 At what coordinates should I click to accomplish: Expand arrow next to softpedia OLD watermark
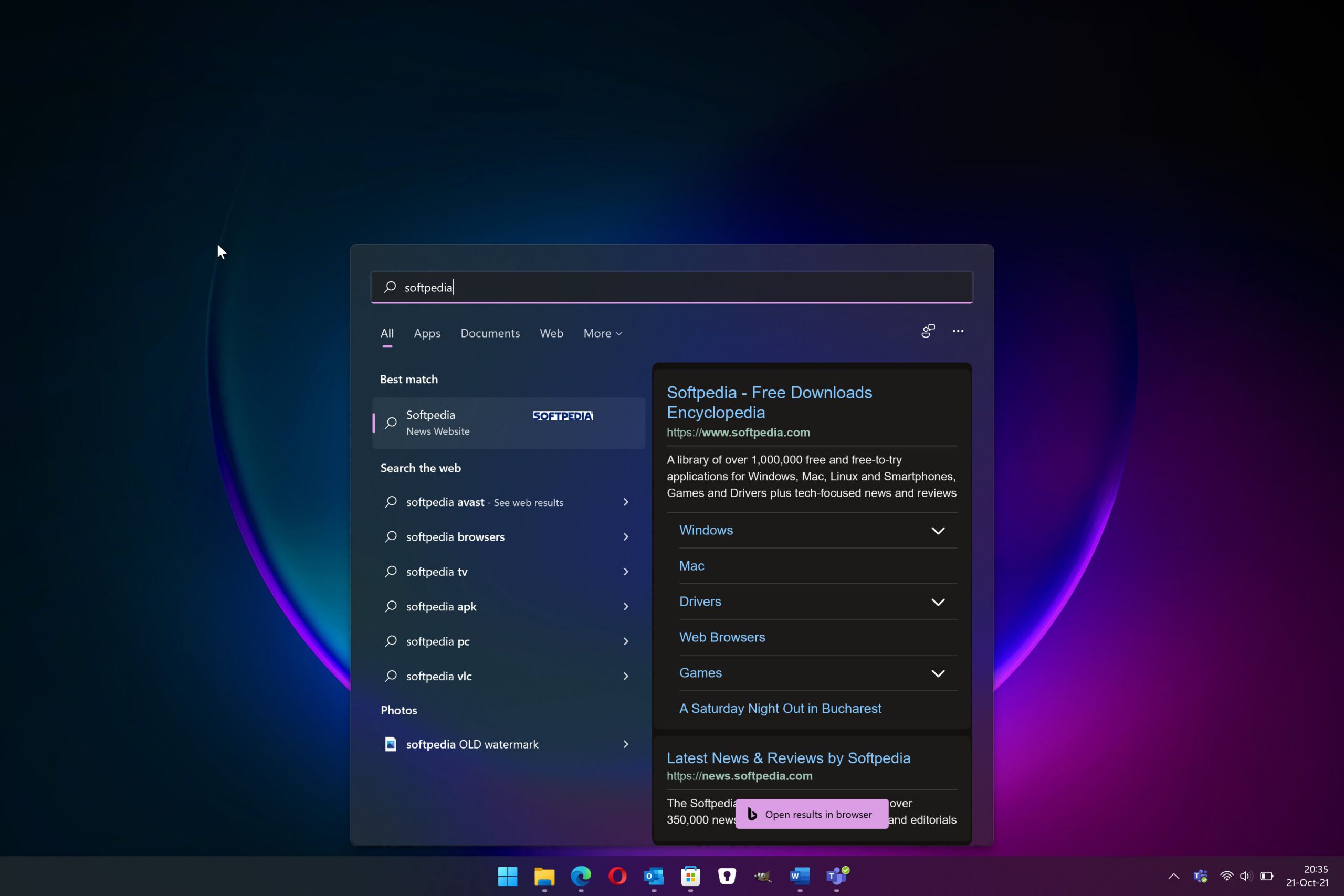pyautogui.click(x=626, y=745)
